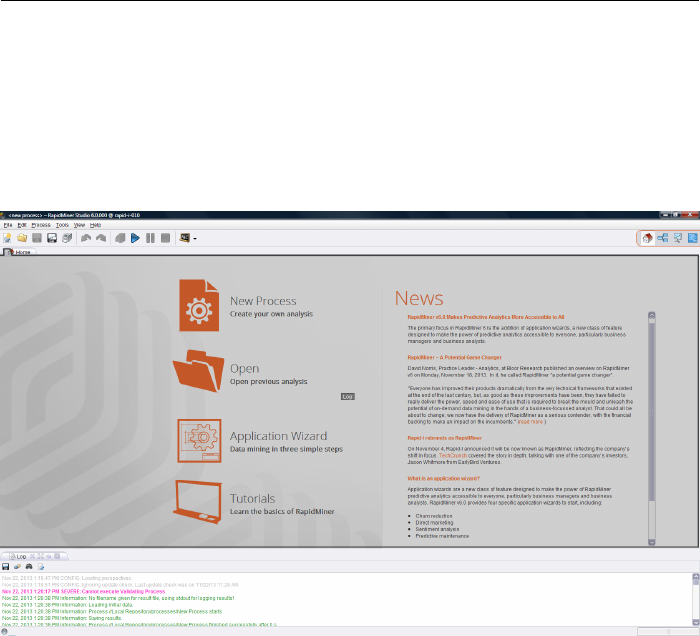This screenshot has width=700, height=636.
Task: Select log line 'CONFIG: Loading perspectives.'
Action: coord(67,578)
